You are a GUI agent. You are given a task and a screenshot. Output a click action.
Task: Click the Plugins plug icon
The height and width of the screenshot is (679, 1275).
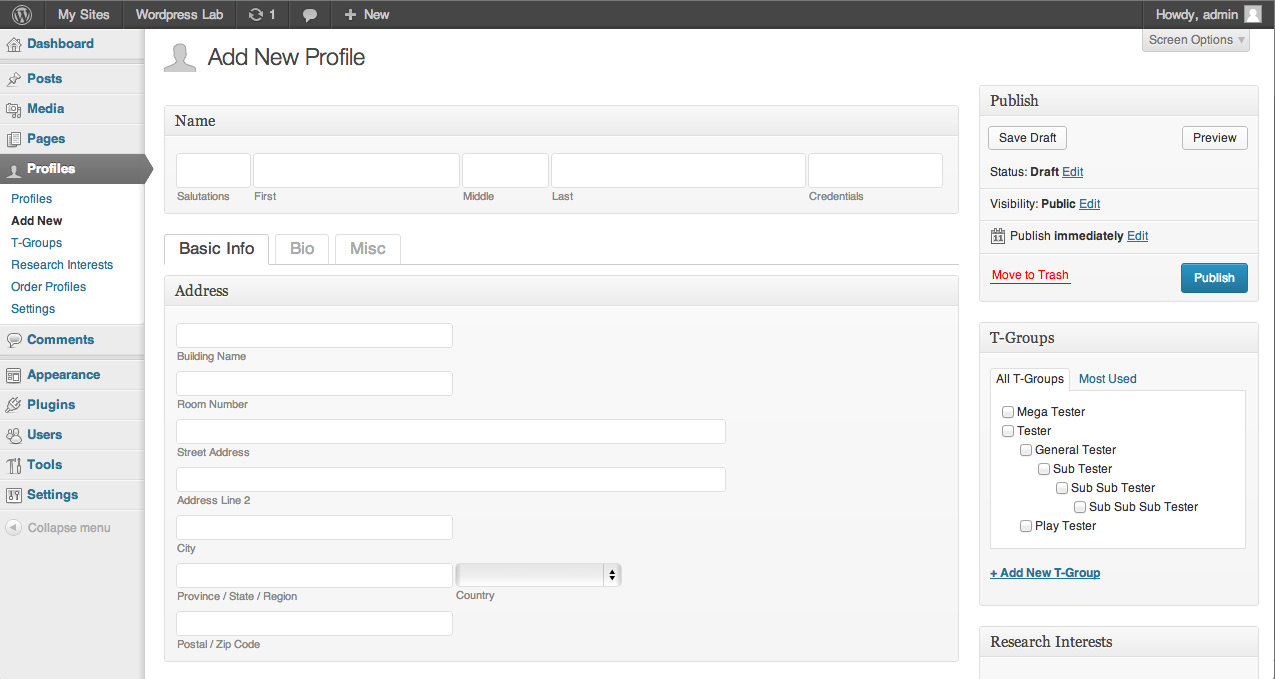pyautogui.click(x=14, y=405)
